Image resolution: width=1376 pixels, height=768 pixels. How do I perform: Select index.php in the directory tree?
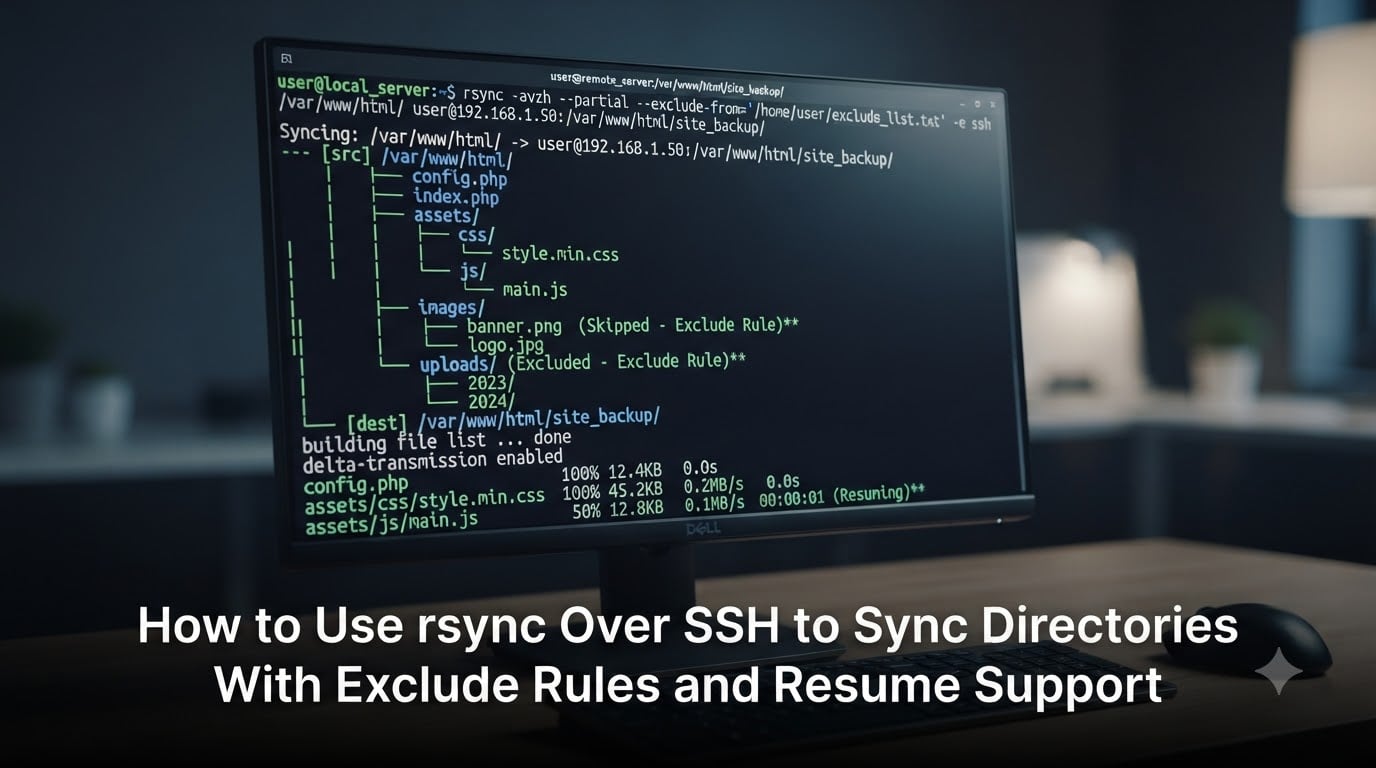click(456, 196)
